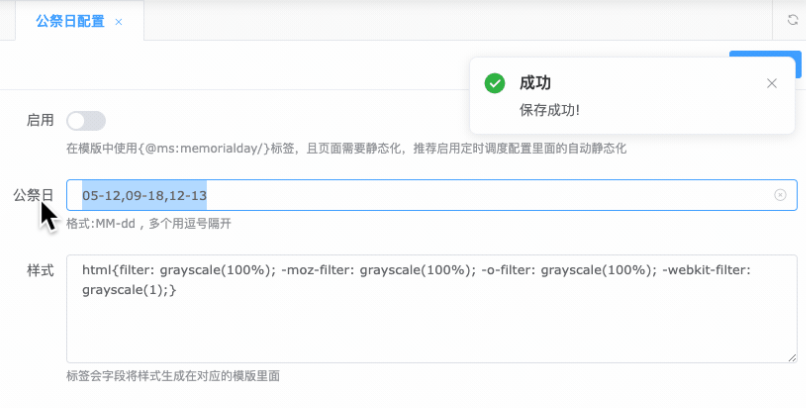This screenshot has width=806, height=408.
Task: Click the 启用 field label
Action: 40,120
